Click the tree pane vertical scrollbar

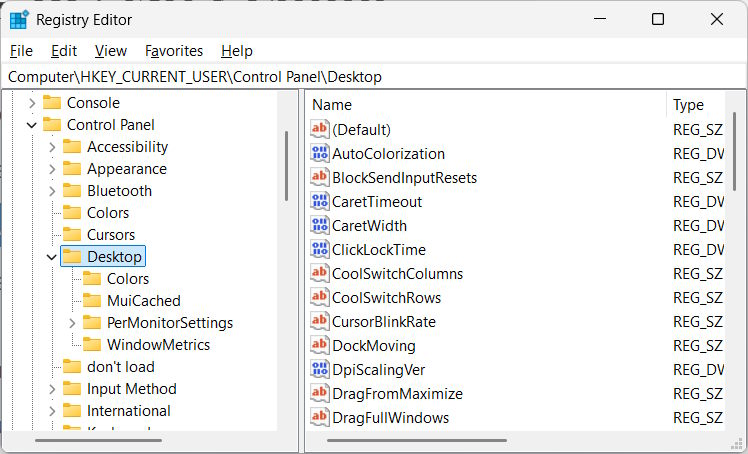[x=286, y=166]
